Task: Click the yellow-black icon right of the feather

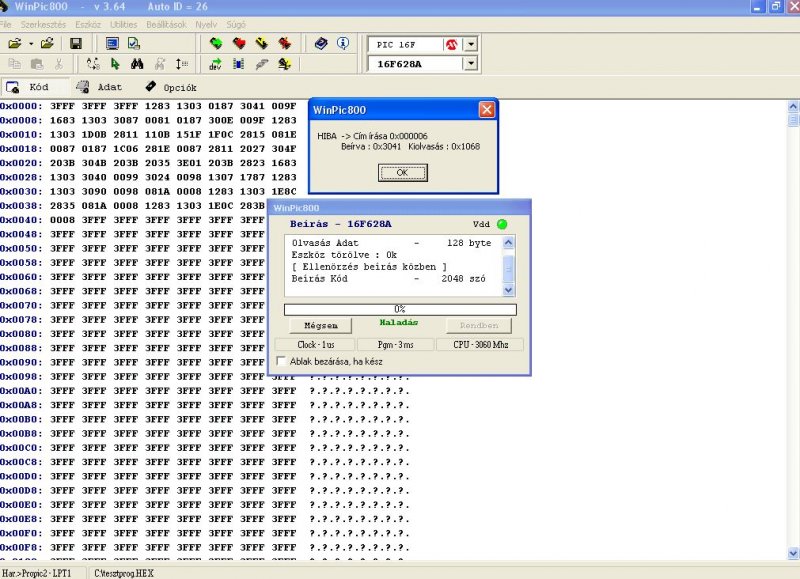Action: [x=285, y=64]
